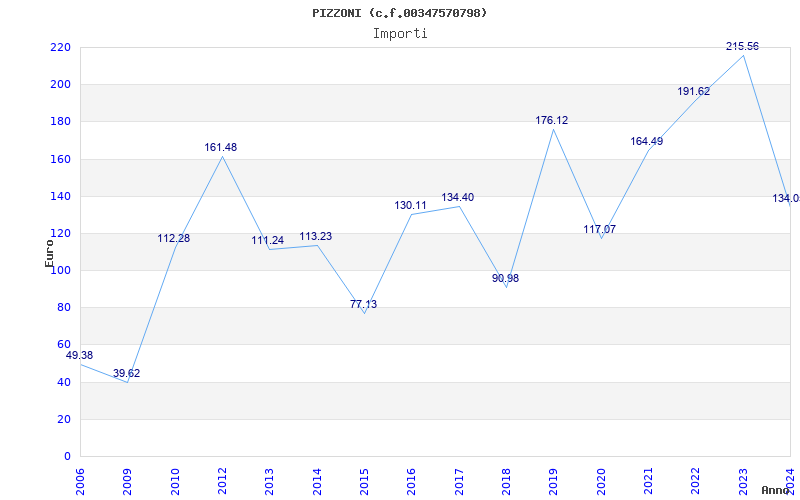The image size is (800, 500).
Task: Click the x-axis year 2023
Action: [x=743, y=481]
